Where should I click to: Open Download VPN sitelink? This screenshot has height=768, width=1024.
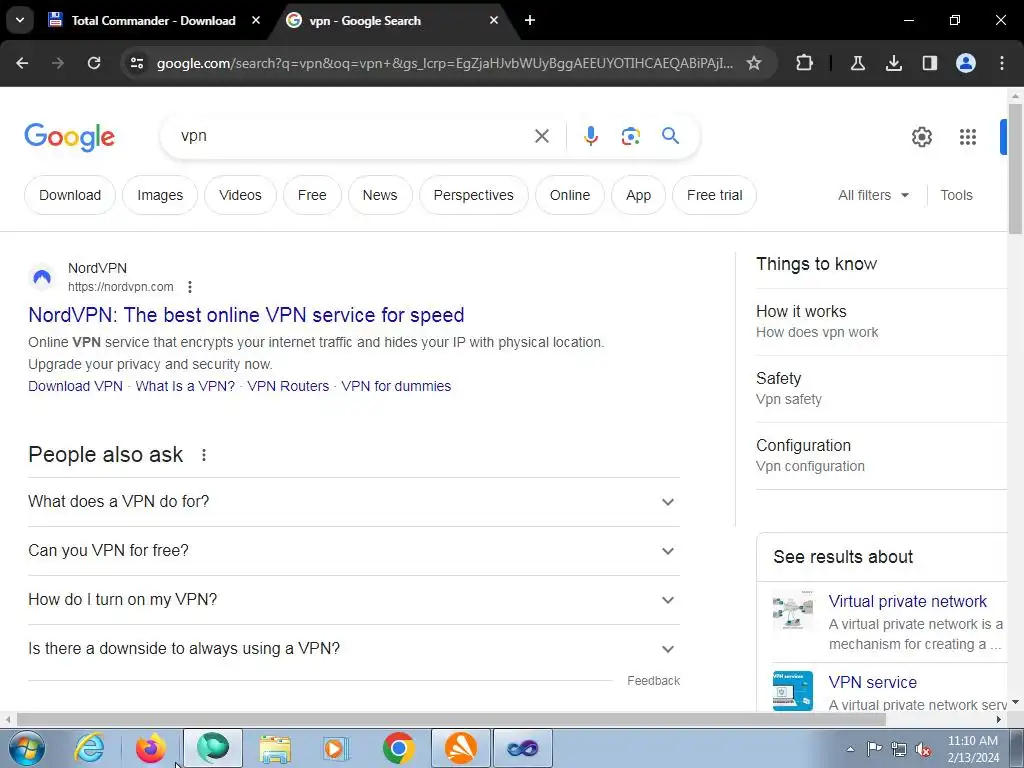[75, 386]
